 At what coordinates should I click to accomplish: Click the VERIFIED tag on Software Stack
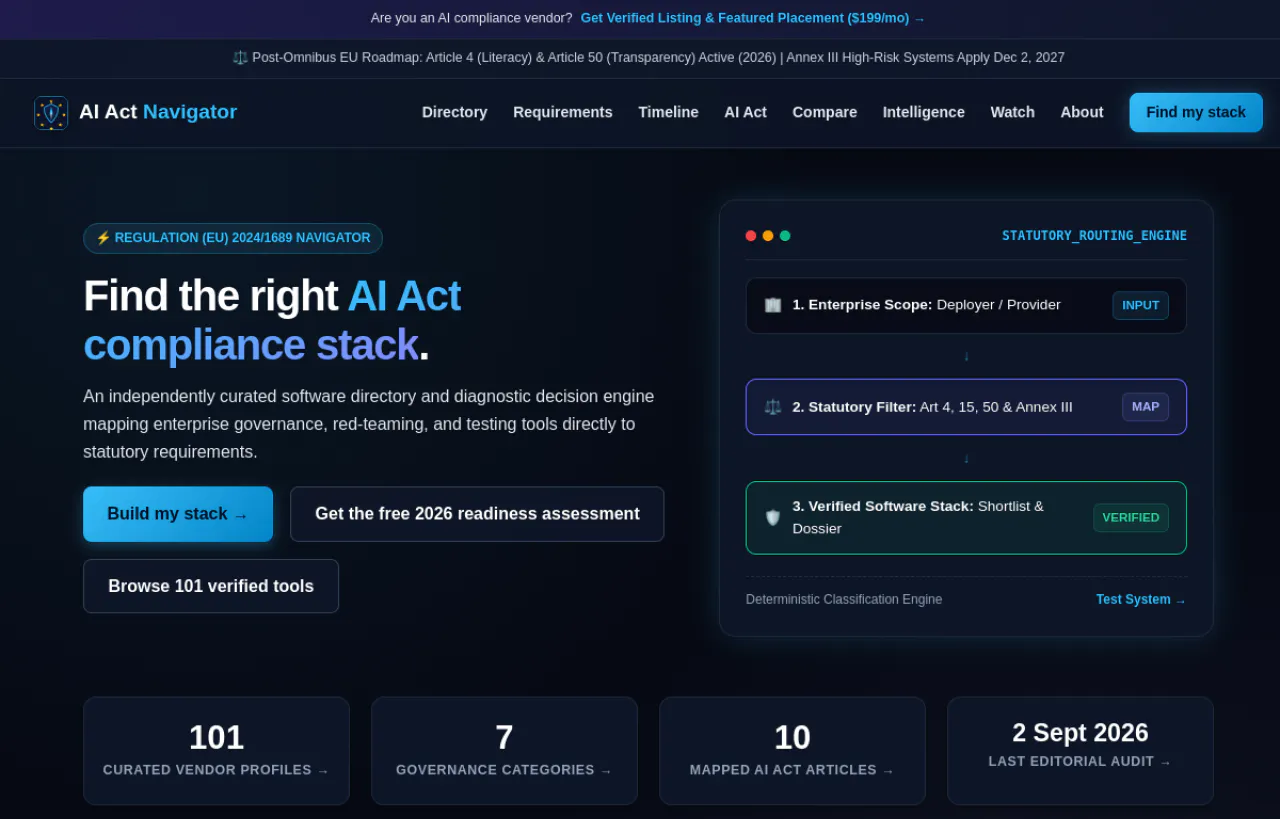[1131, 518]
